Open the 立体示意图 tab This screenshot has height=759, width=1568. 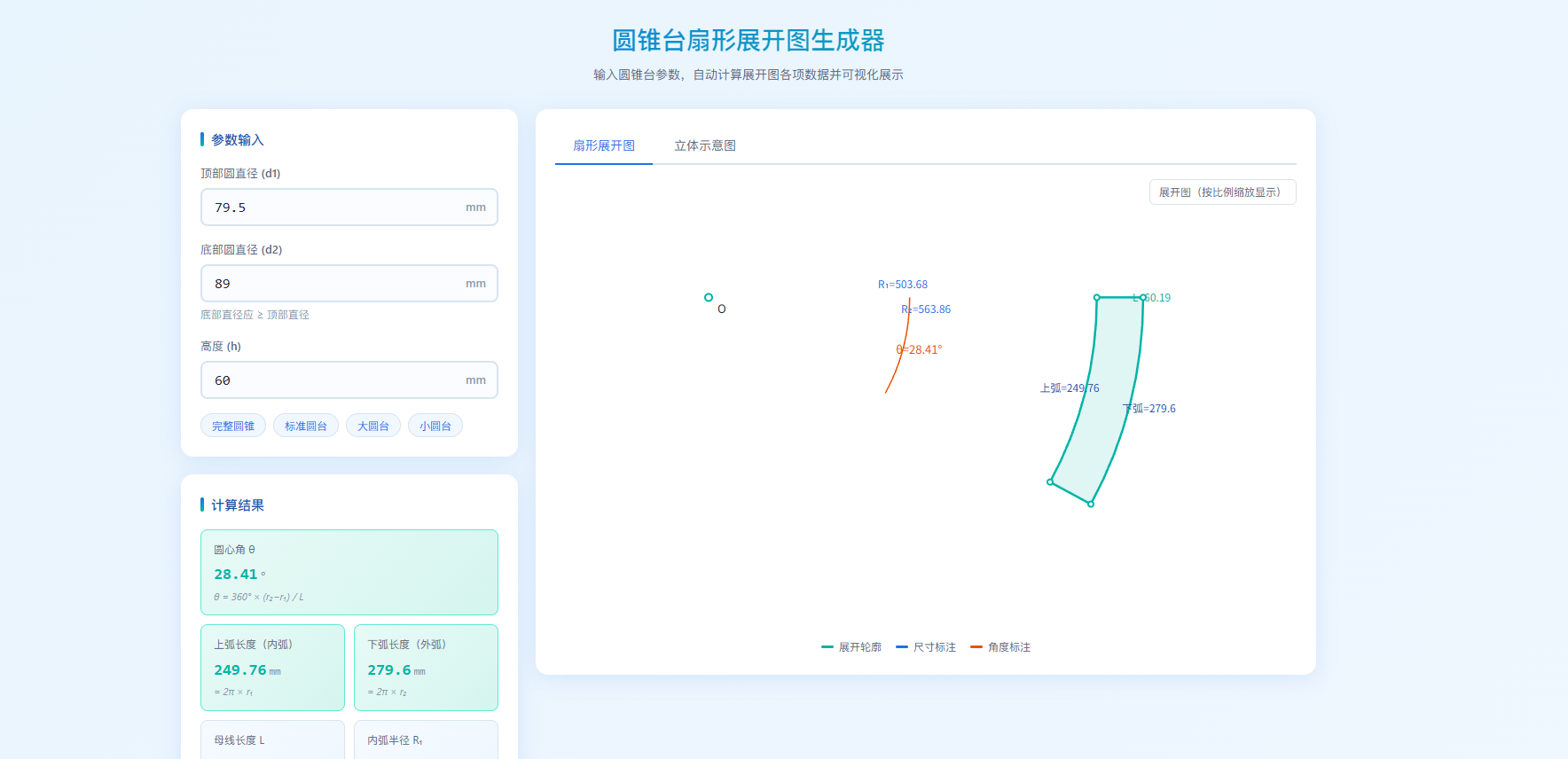pos(705,145)
